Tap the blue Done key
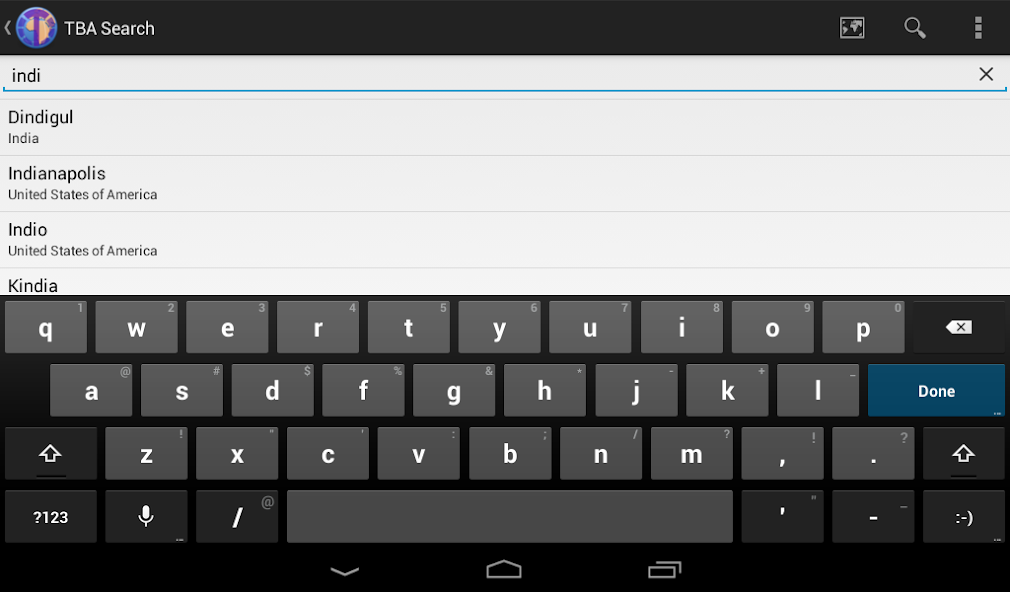1010x592 pixels. tap(936, 390)
